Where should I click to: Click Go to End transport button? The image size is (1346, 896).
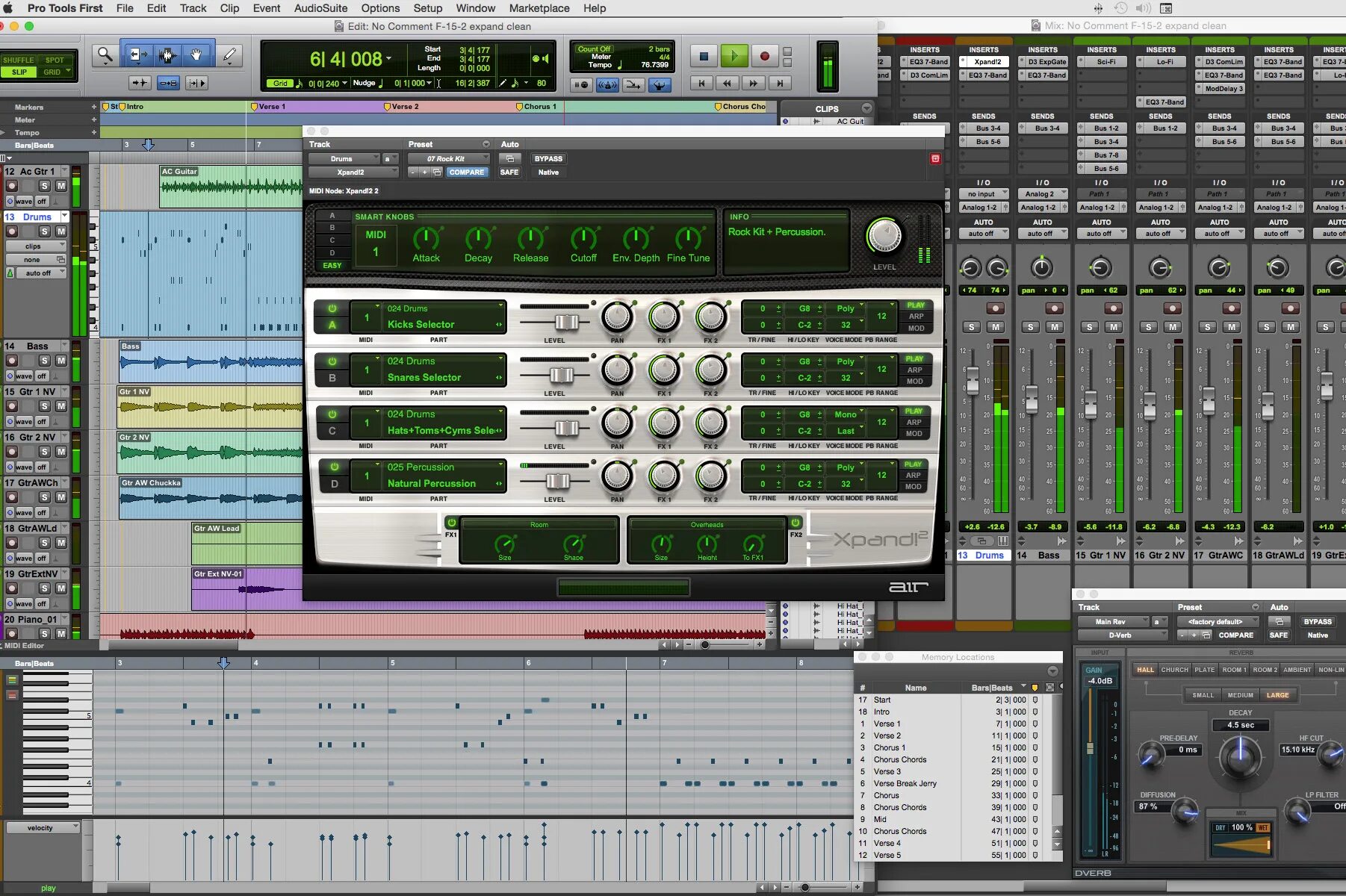(780, 83)
